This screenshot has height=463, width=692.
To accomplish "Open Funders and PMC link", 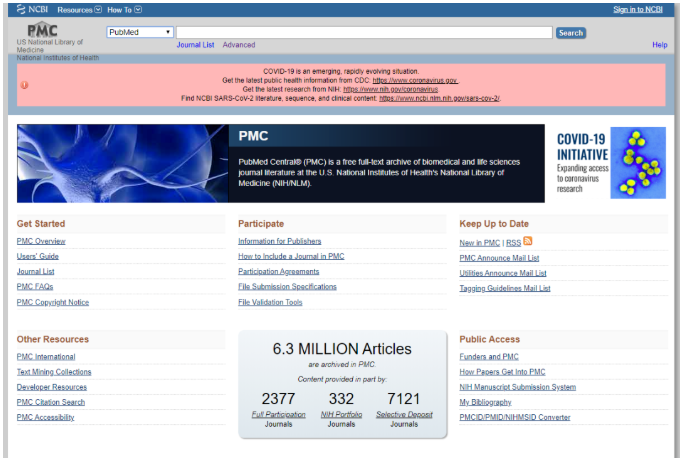I will click(x=489, y=357).
